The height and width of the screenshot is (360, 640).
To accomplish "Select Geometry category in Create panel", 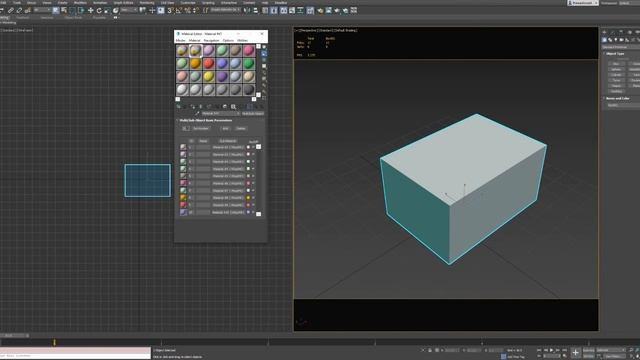I will (x=604, y=40).
